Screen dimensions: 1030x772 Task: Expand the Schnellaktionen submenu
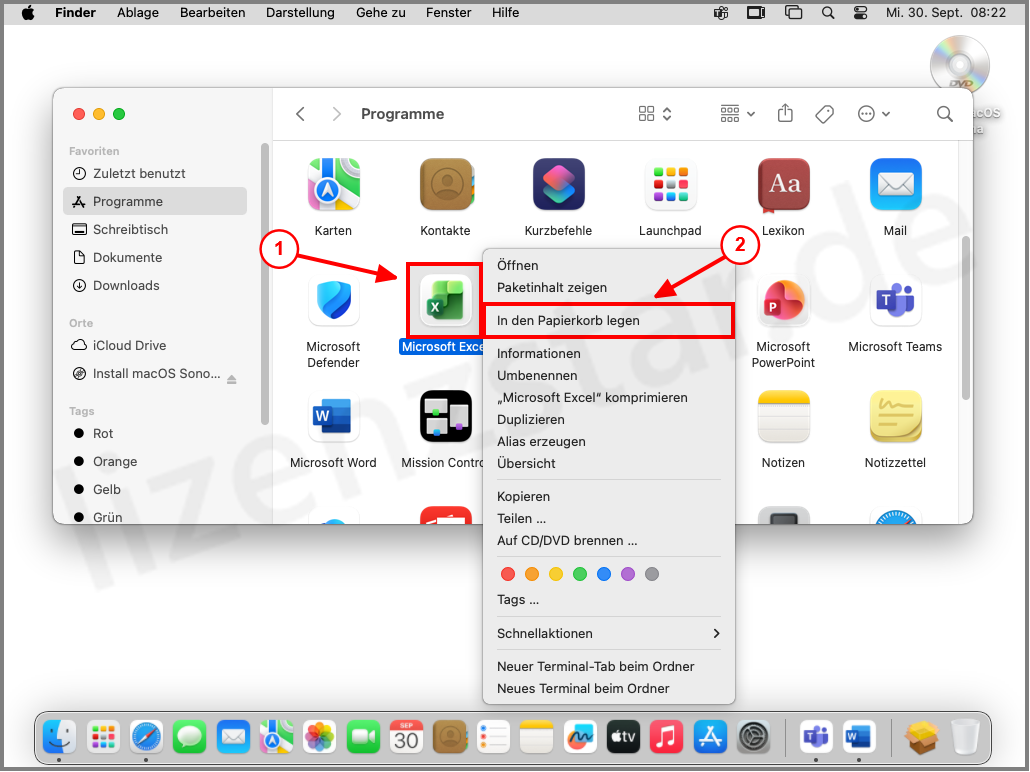[609, 633]
